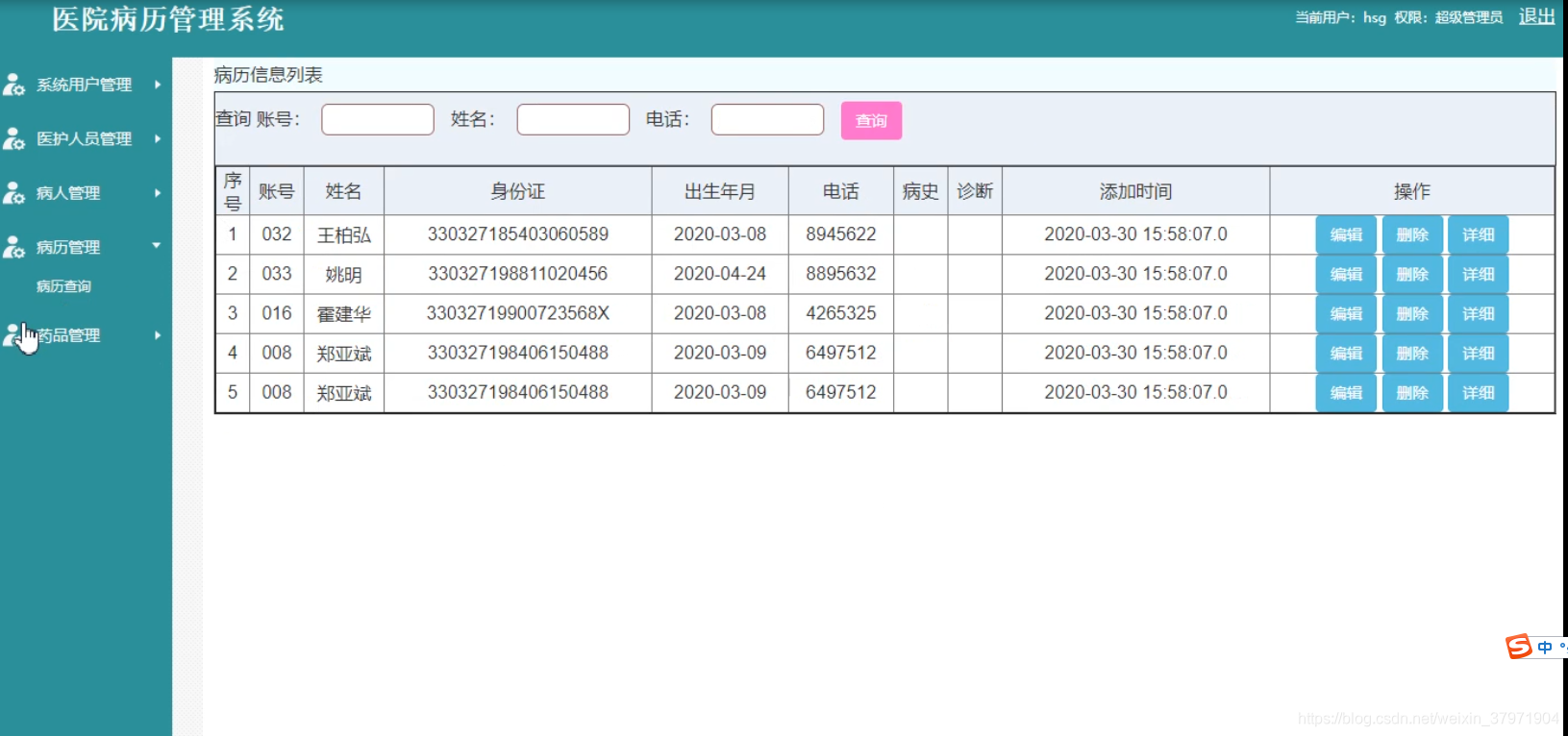1568x736 pixels.
Task: Open 病历管理 menu
Action: (x=68, y=247)
